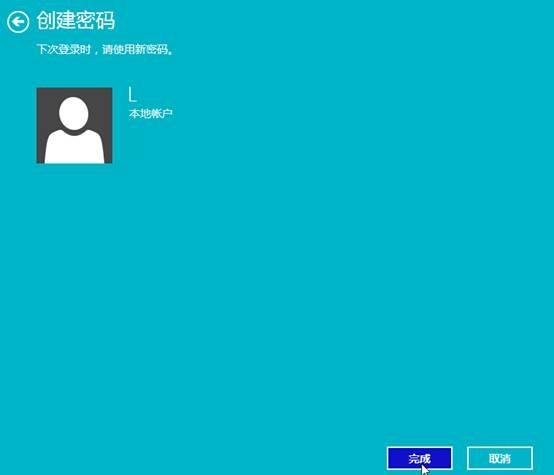Screen dimensions: 554x475
Task: Select the user avatar picture
Action: [x=74, y=125]
